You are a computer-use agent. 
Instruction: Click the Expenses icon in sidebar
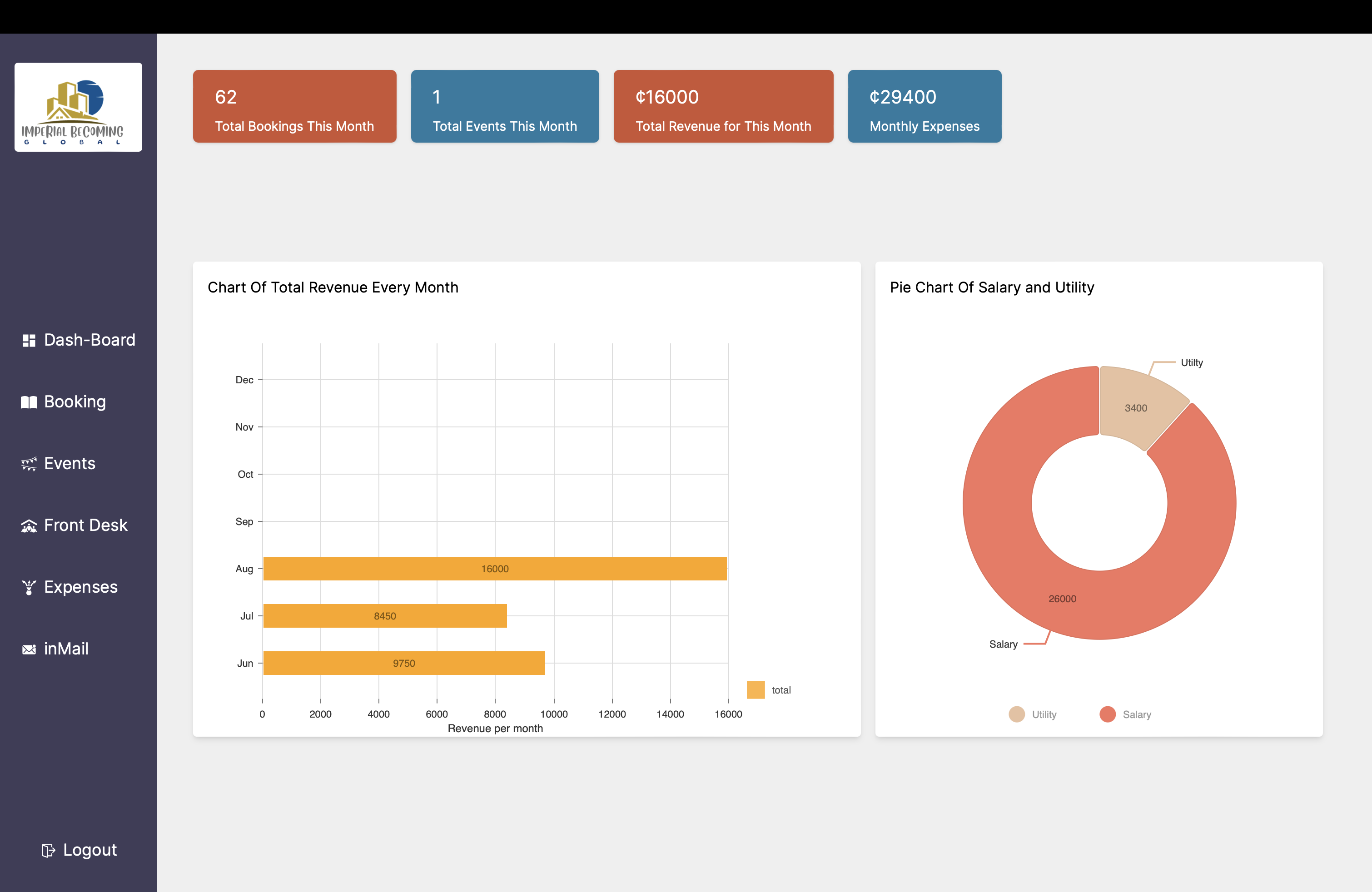29,587
